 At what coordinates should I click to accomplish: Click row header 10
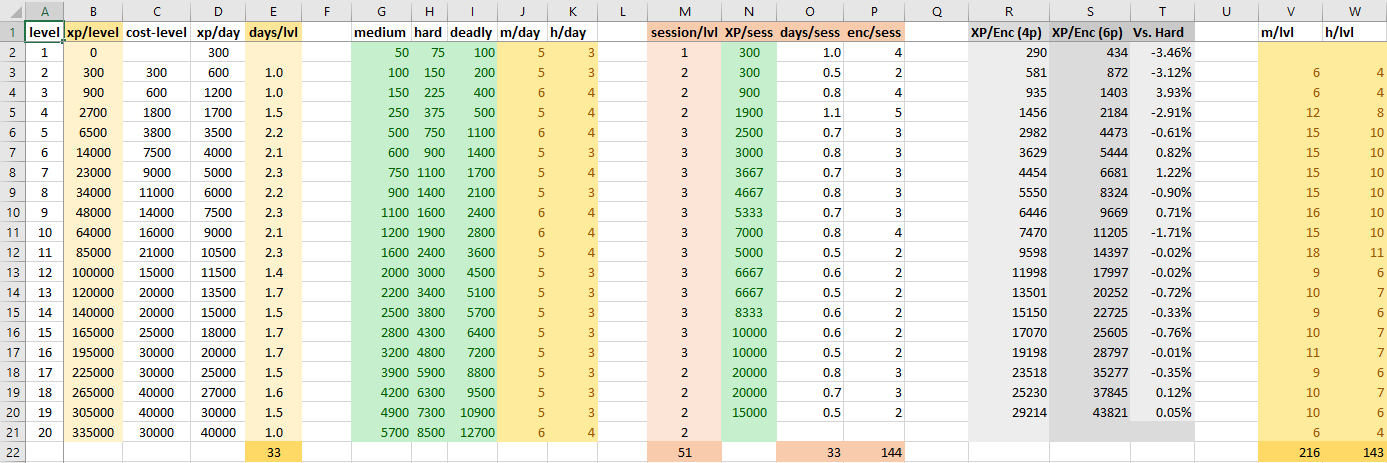12,213
